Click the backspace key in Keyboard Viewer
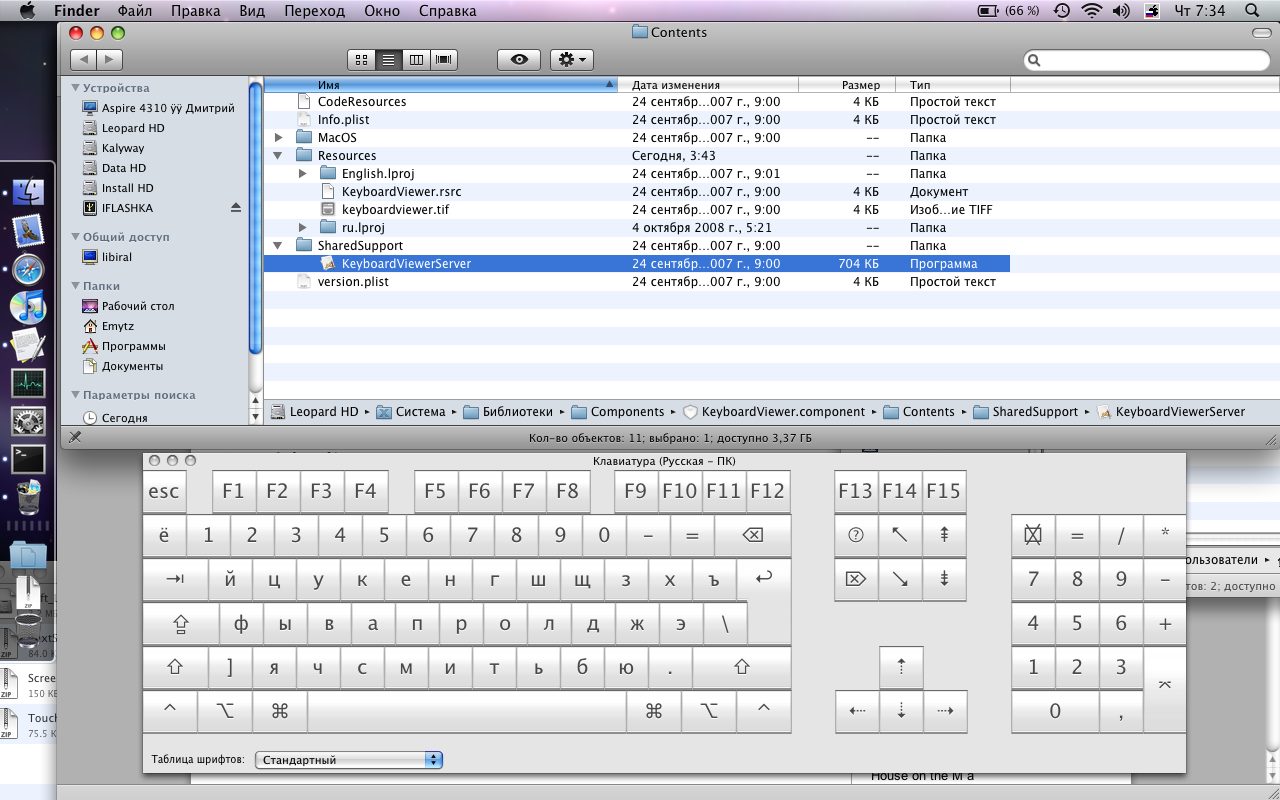Image resolution: width=1280 pixels, height=800 pixels. (x=753, y=535)
